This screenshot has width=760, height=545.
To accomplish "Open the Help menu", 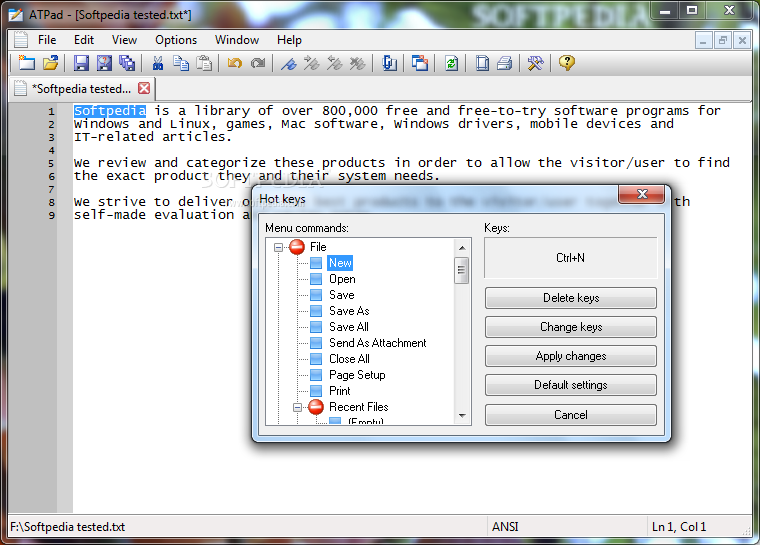I will point(289,40).
